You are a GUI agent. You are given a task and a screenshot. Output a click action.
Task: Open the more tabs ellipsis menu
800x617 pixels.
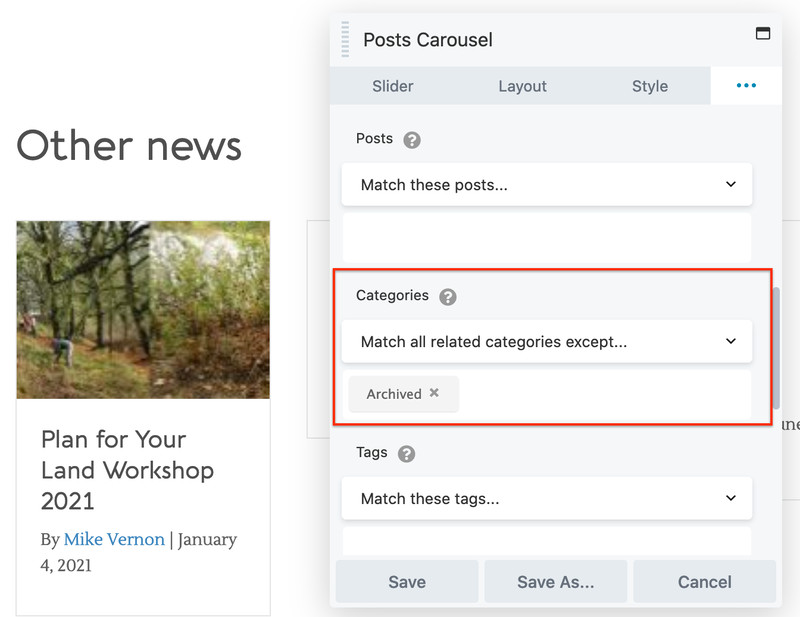[746, 86]
